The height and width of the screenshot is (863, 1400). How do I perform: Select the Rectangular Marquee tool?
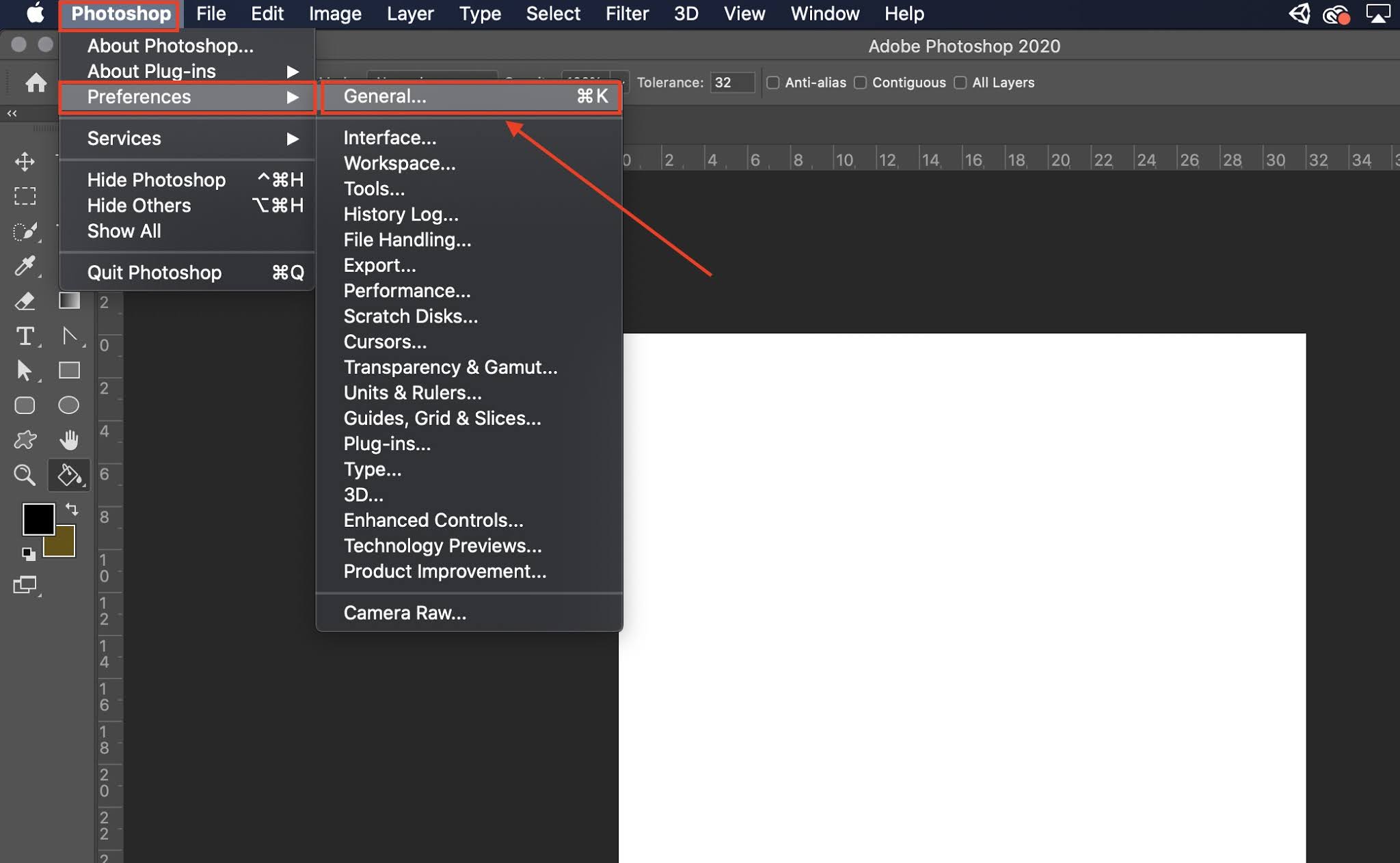pyautogui.click(x=25, y=196)
